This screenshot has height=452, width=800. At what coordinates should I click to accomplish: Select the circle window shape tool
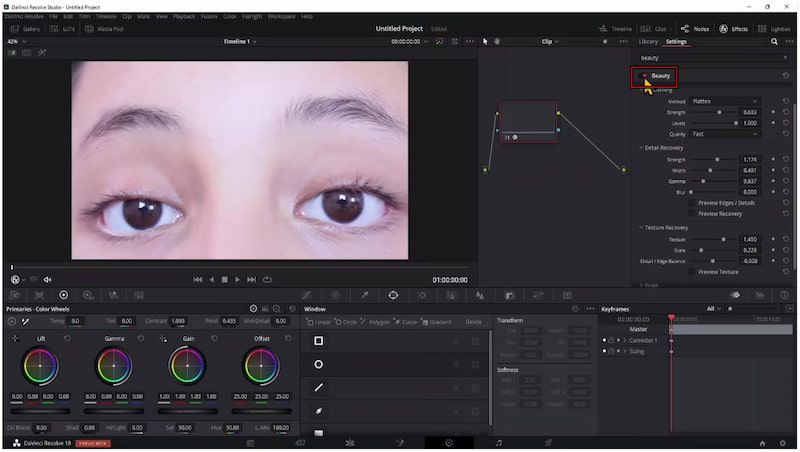(319, 364)
